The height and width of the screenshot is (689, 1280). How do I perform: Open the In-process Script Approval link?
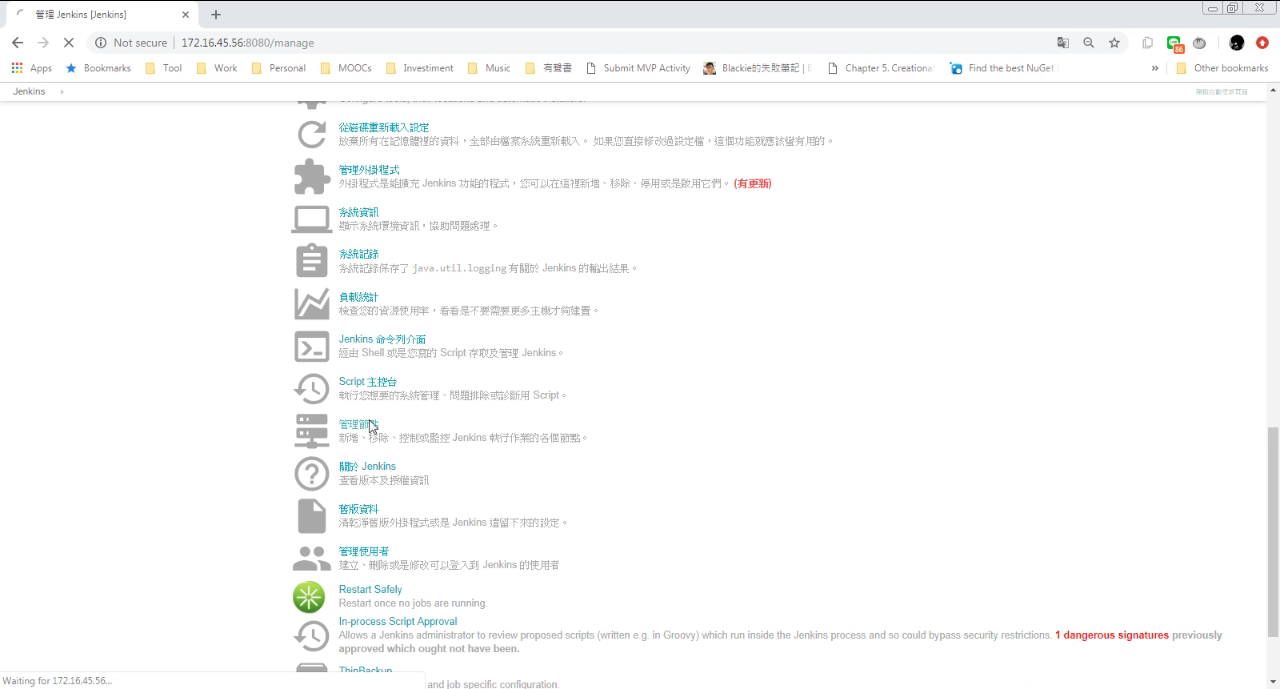coord(398,621)
